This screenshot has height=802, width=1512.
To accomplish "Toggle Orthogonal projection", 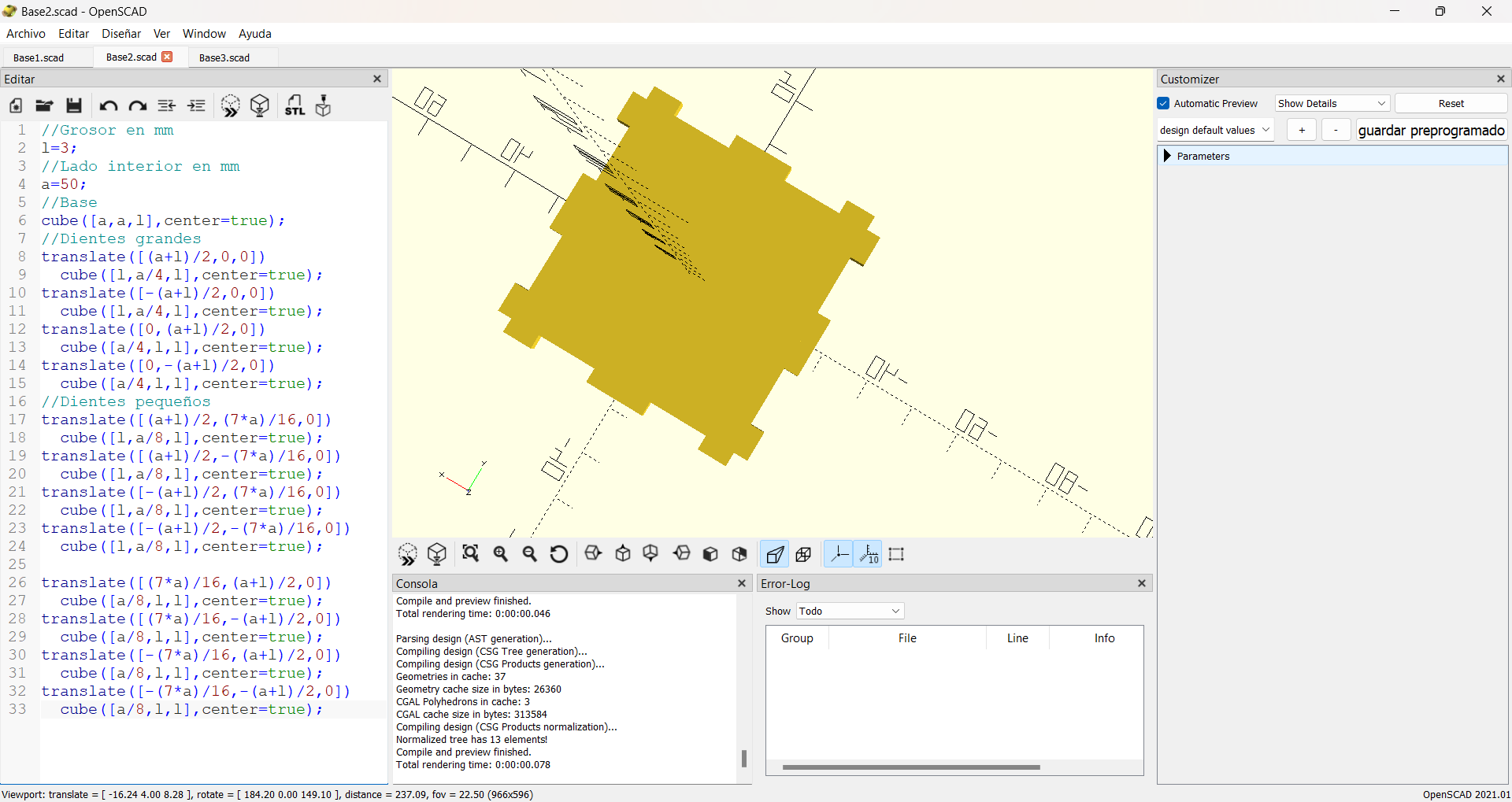I will click(804, 554).
